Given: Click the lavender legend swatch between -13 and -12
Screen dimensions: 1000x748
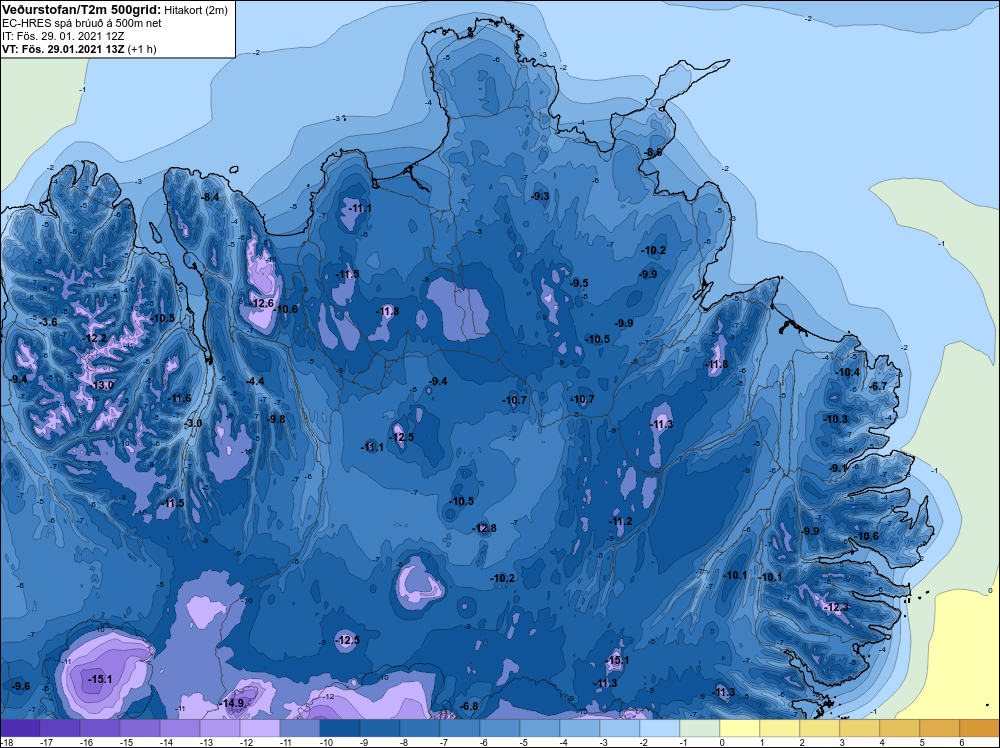Looking at the screenshot, I should coord(220,728).
